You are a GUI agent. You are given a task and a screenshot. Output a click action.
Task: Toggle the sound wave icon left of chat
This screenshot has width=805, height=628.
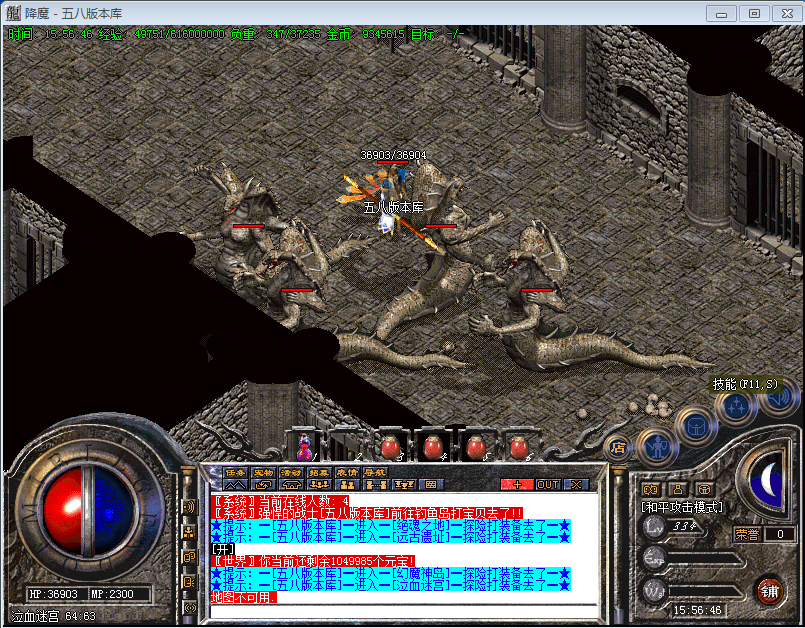pos(189,507)
